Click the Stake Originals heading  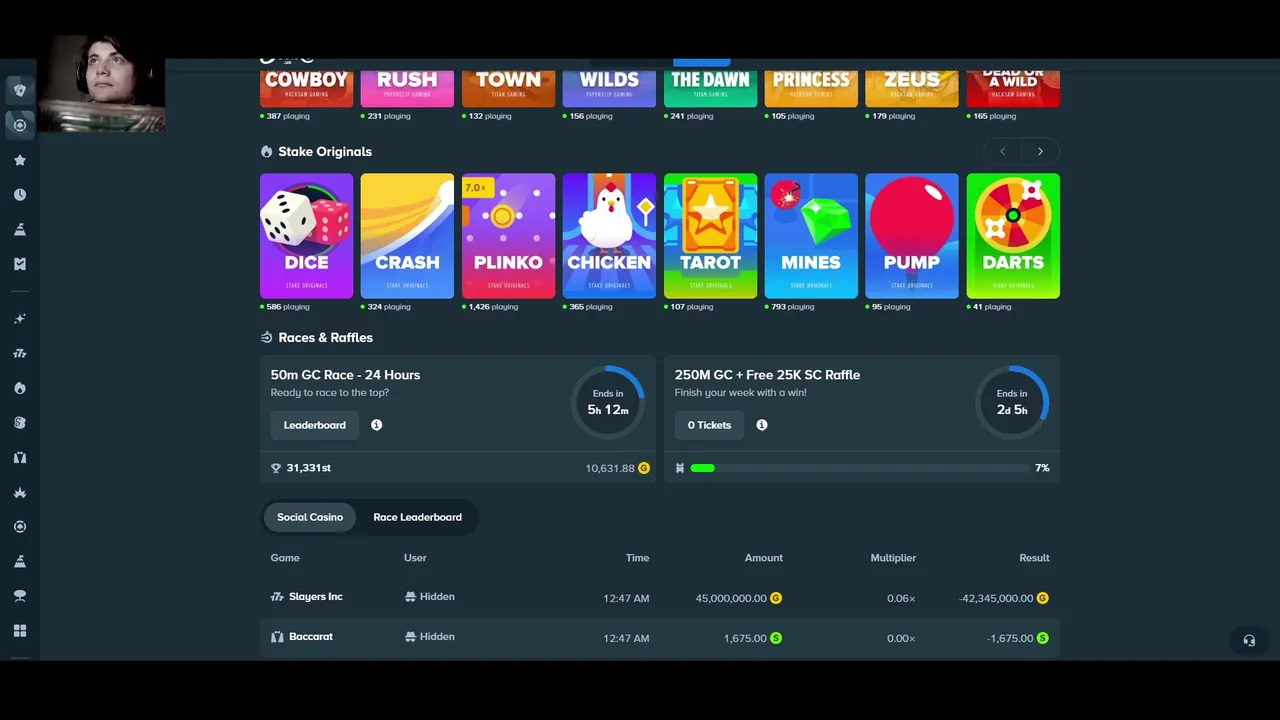[325, 152]
